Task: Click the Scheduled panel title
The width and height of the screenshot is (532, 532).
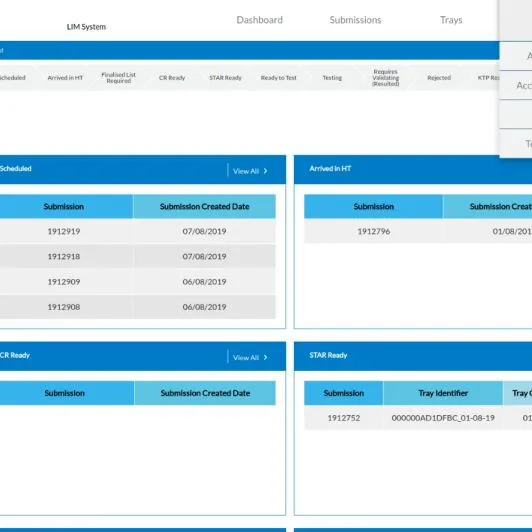Action: point(16,169)
